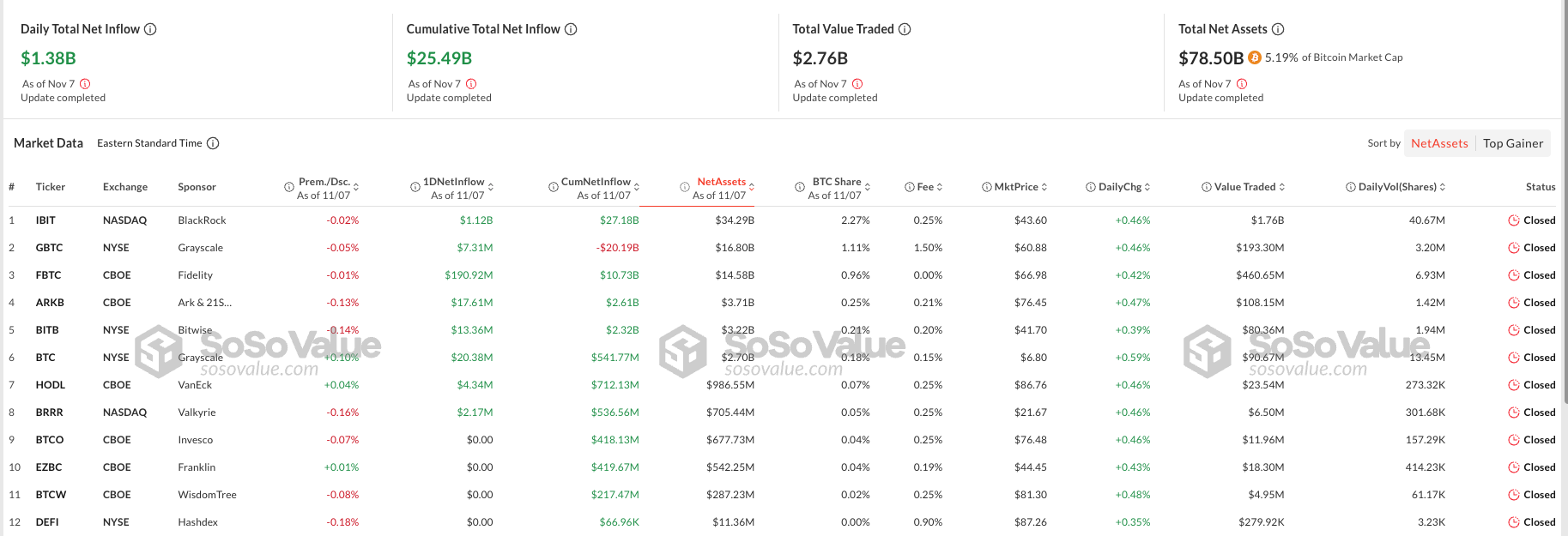1568x536 pixels.
Task: Click the Closed status clock icon for IBIT
Action: [x=1514, y=220]
